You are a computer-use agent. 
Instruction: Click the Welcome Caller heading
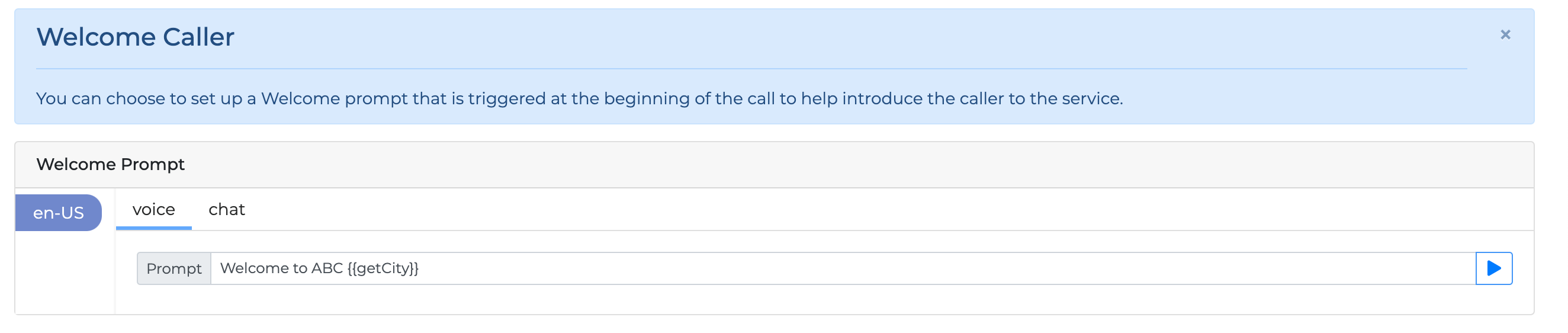(135, 37)
